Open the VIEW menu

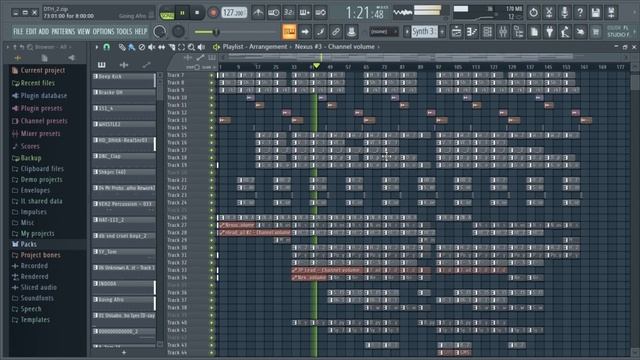tap(84, 31)
